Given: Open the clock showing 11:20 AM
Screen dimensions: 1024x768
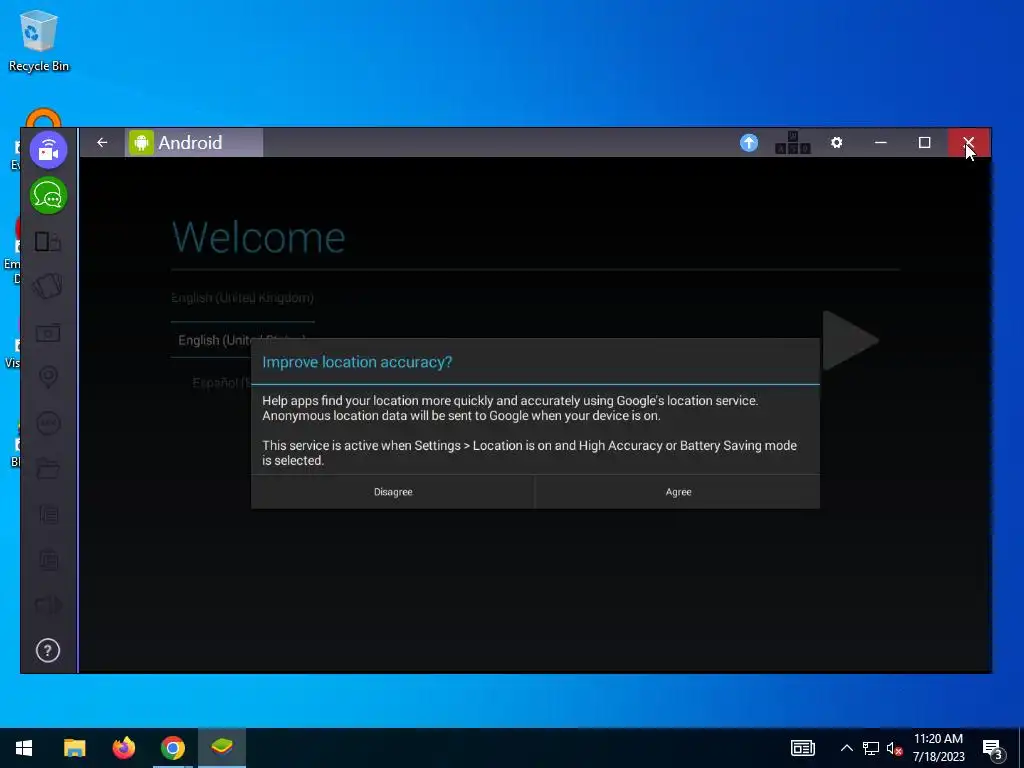Looking at the screenshot, I should 938,748.
